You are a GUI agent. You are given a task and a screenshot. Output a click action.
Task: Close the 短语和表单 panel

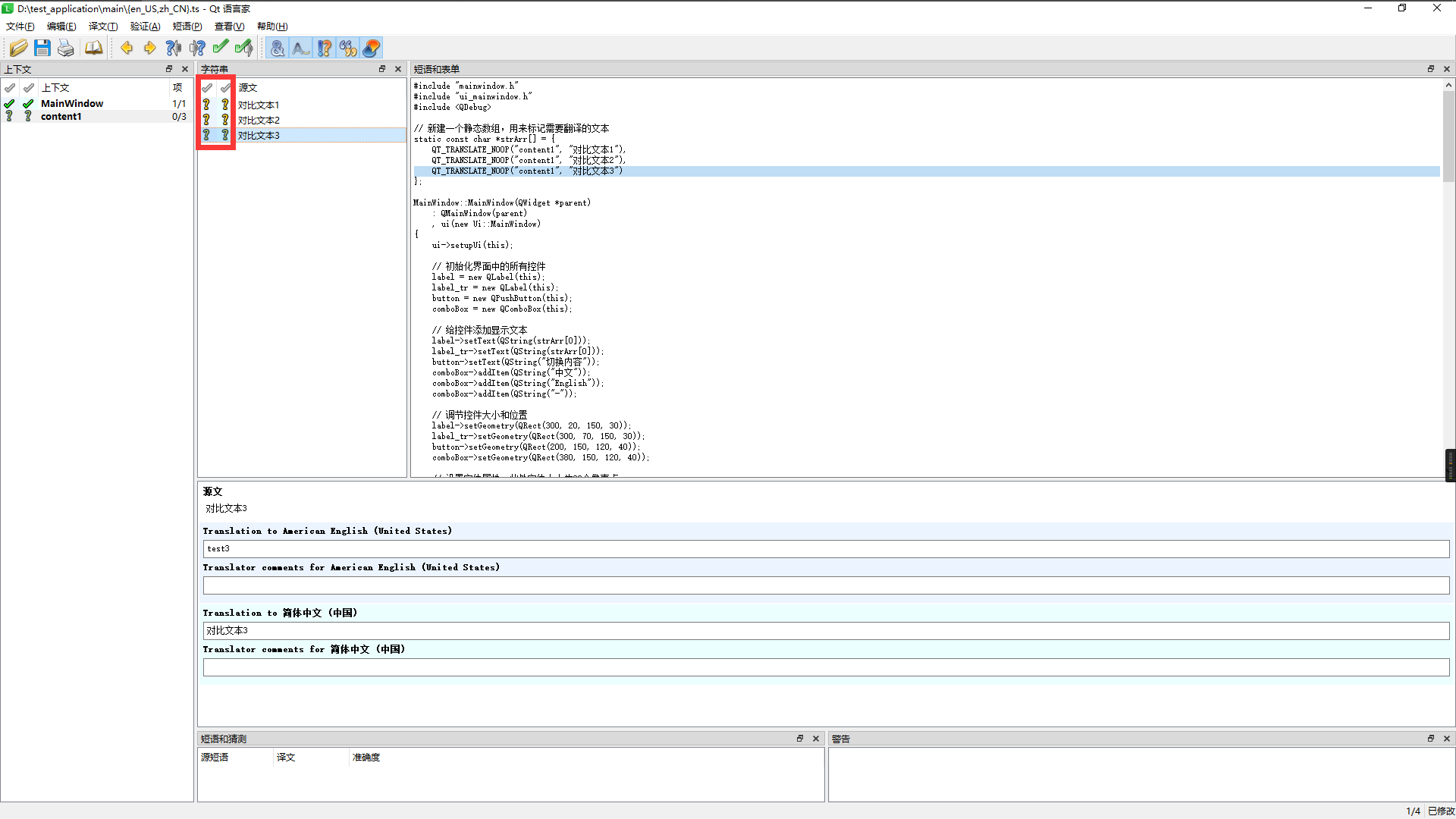1447,69
